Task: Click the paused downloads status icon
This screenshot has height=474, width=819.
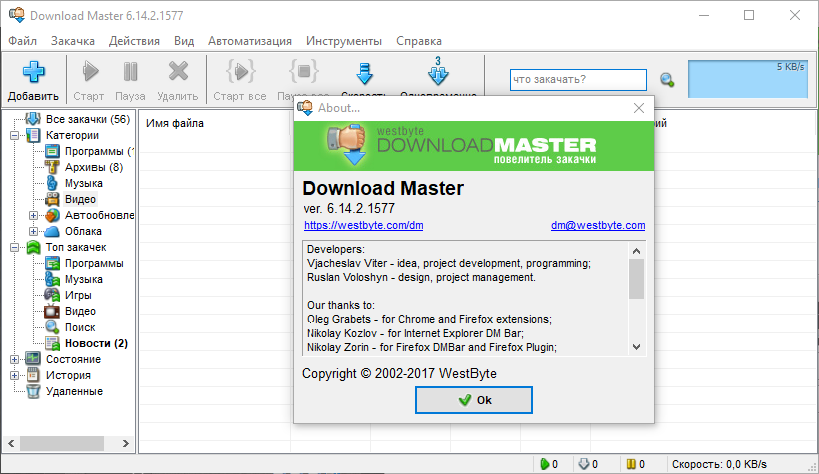Action: coord(631,464)
